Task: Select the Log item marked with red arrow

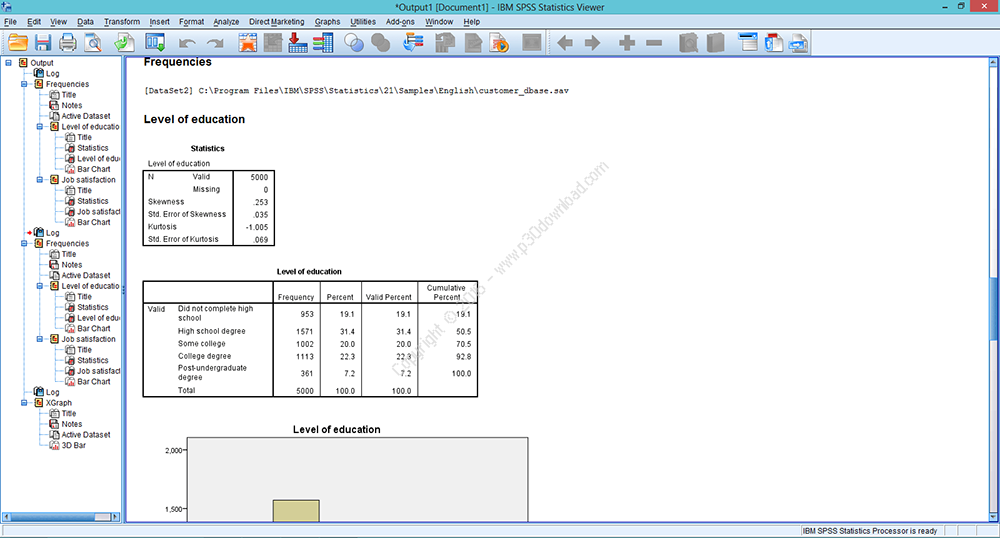Action: coord(52,233)
